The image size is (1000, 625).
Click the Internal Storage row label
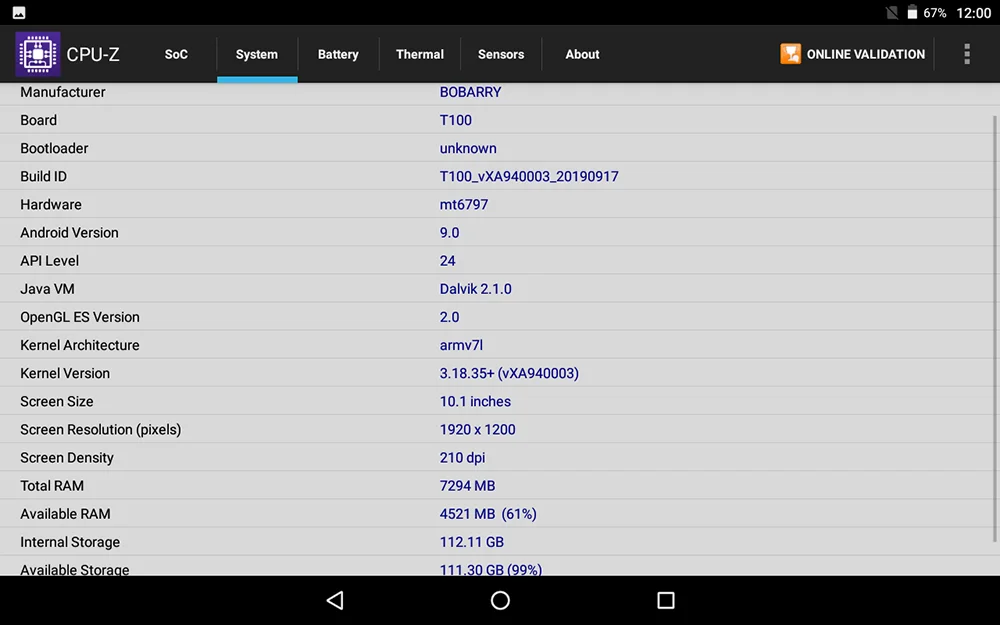coord(70,541)
